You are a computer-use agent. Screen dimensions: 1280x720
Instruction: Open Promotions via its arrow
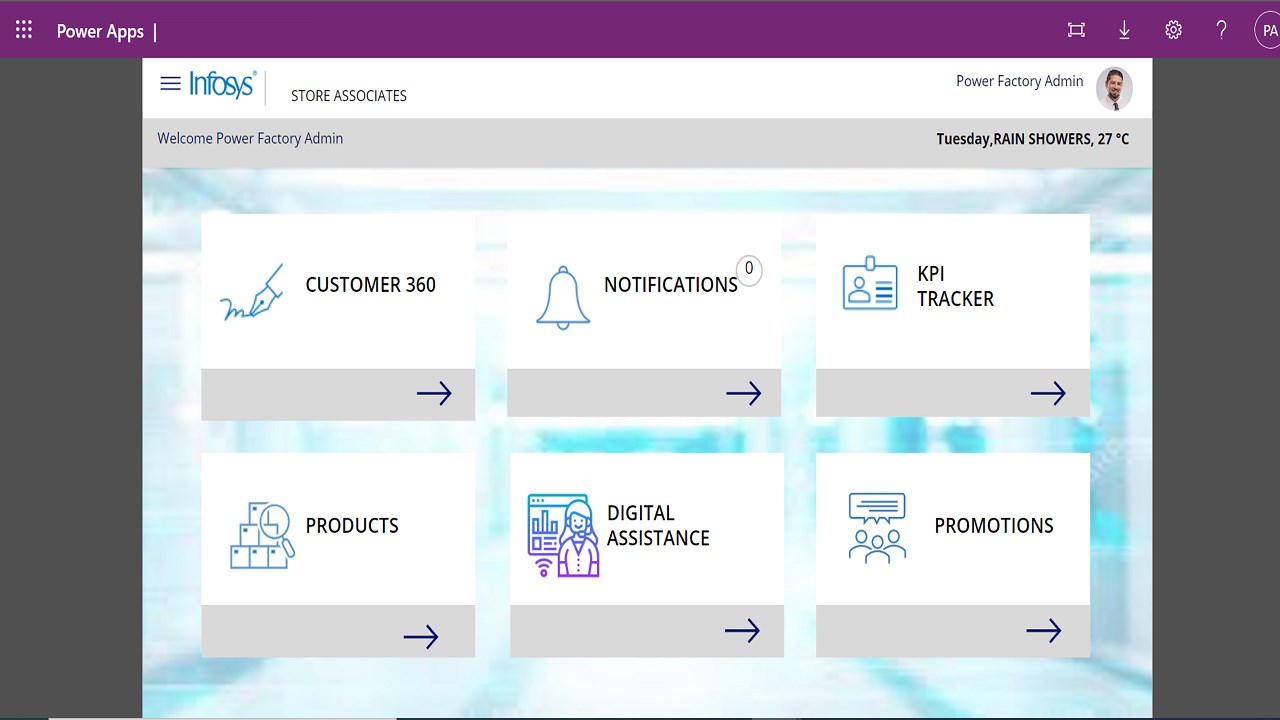pos(1043,631)
